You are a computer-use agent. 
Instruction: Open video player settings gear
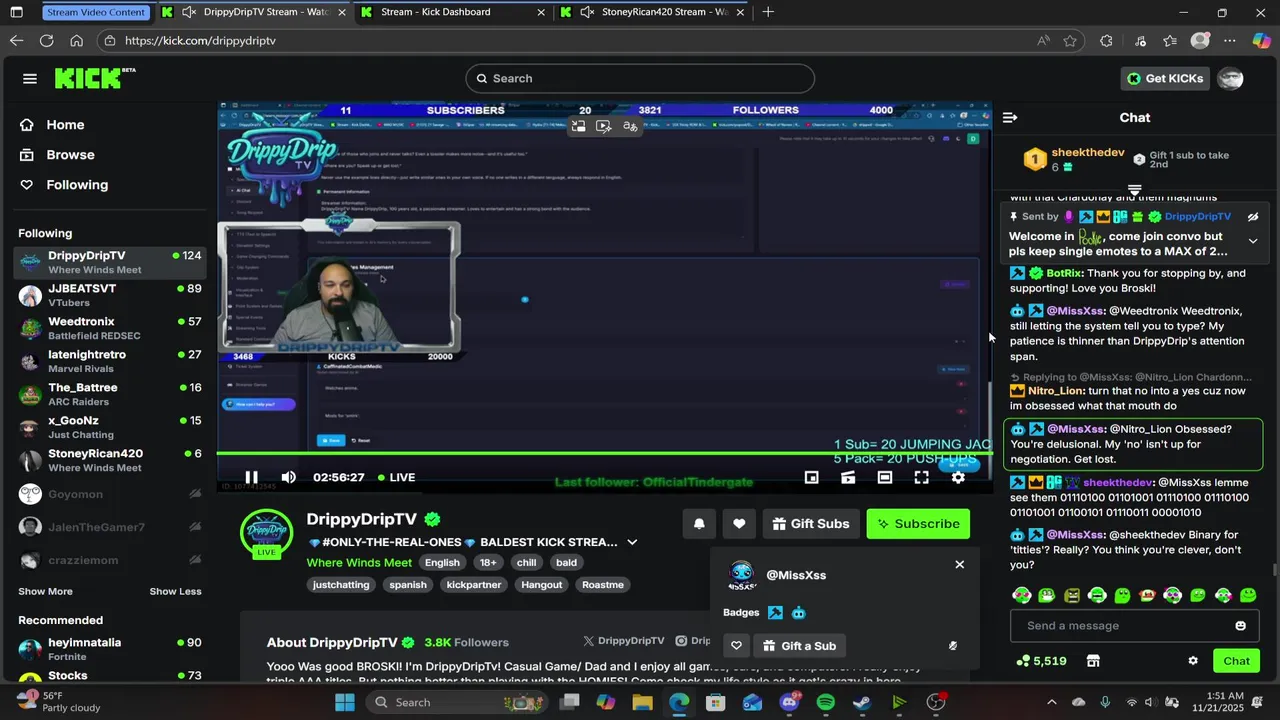(958, 477)
